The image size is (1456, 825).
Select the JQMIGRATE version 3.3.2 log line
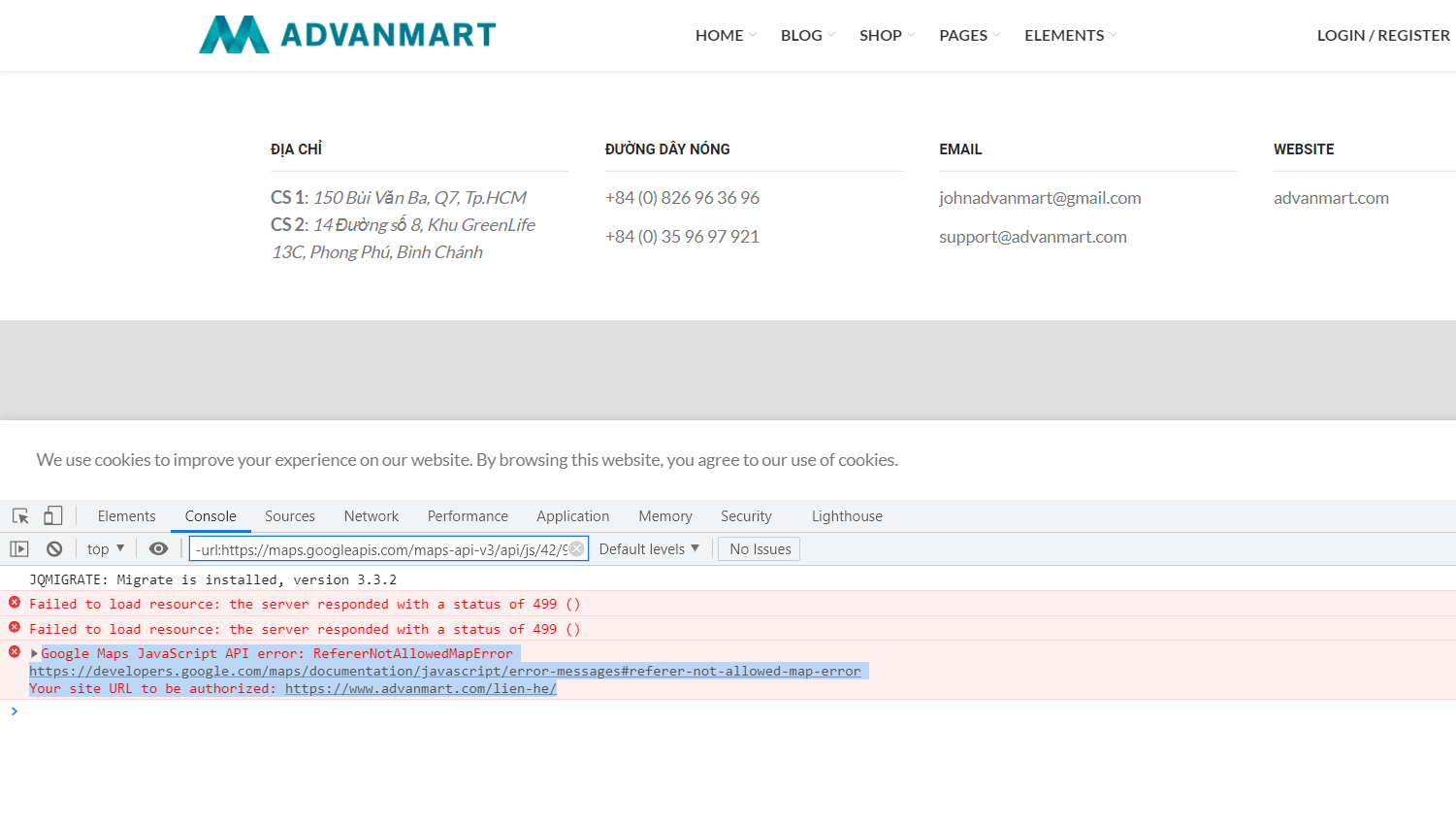click(212, 579)
